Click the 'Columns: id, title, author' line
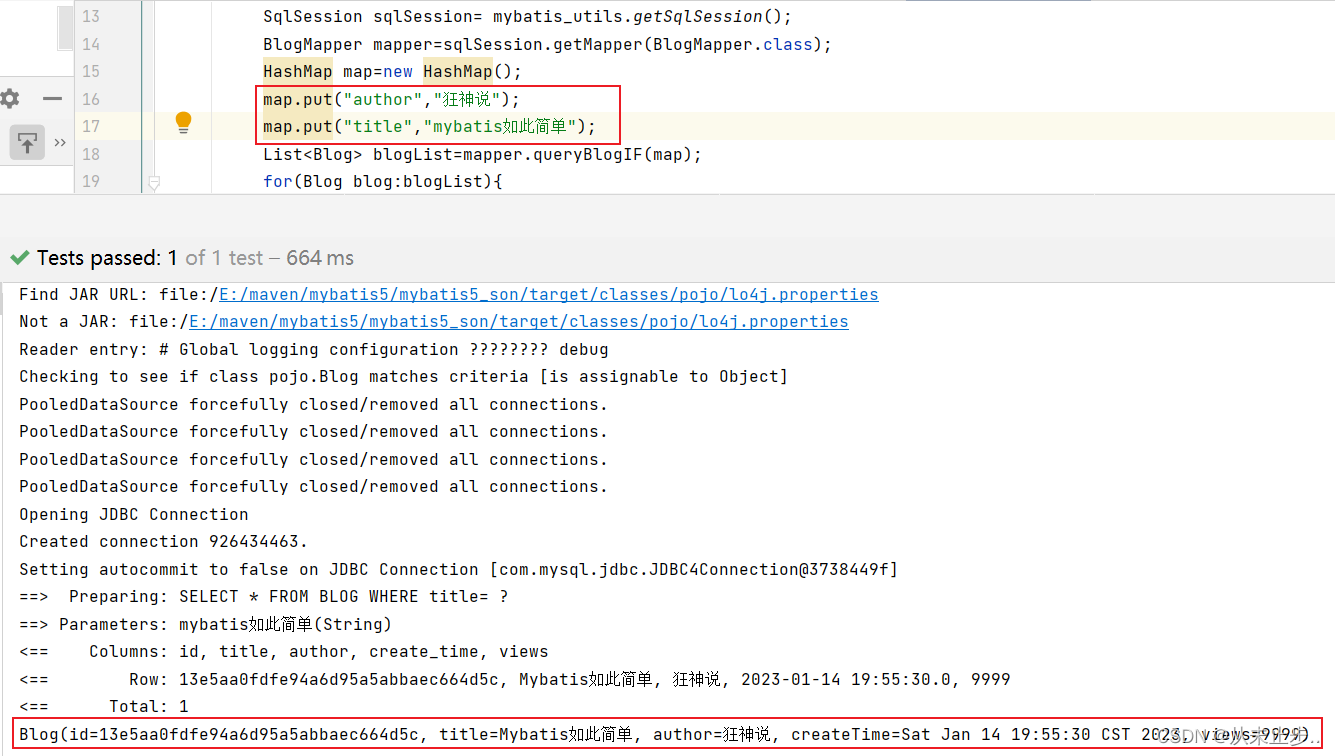 pyautogui.click(x=284, y=651)
